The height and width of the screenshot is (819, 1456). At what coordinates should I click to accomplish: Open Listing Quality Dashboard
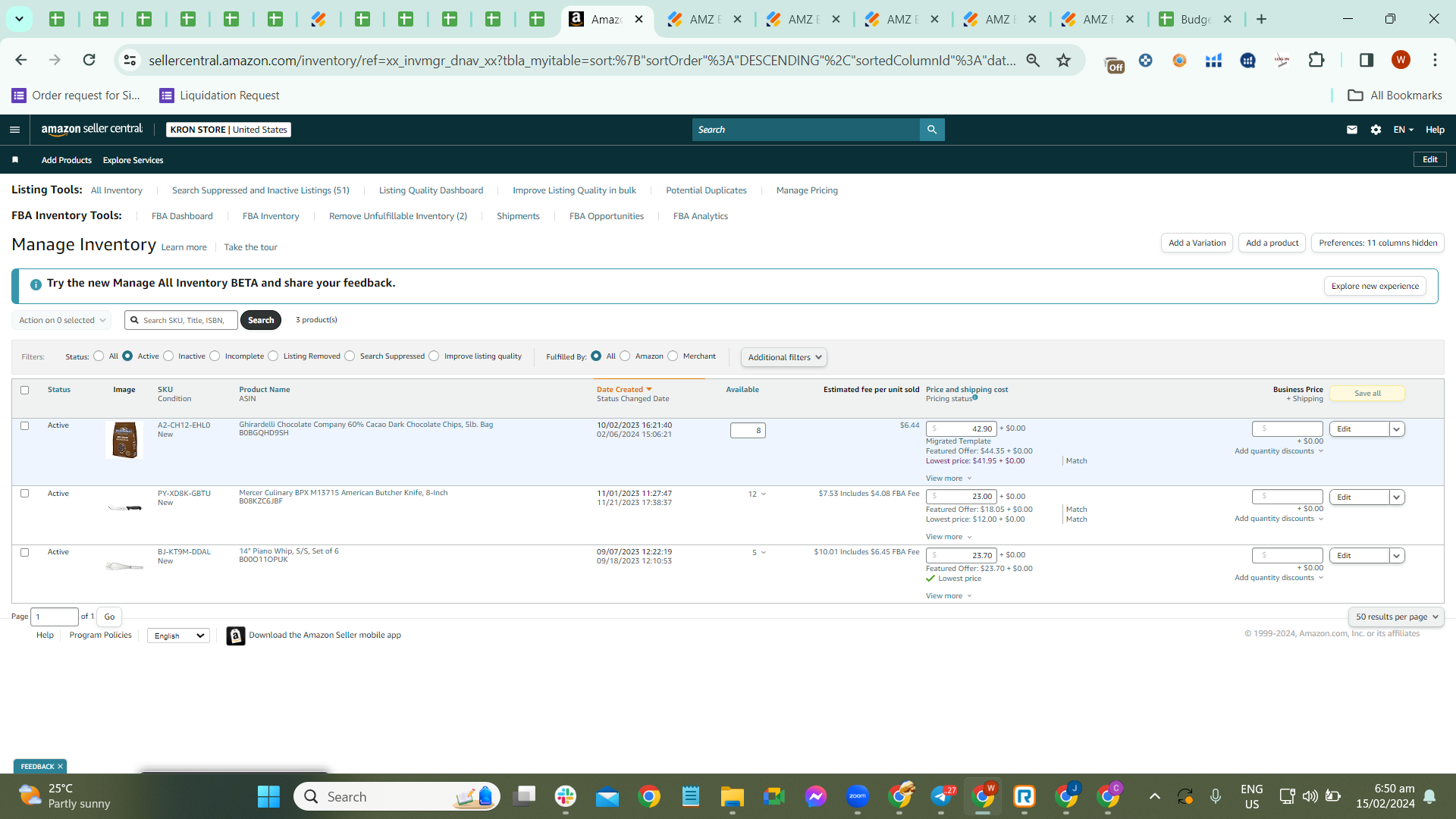click(431, 190)
